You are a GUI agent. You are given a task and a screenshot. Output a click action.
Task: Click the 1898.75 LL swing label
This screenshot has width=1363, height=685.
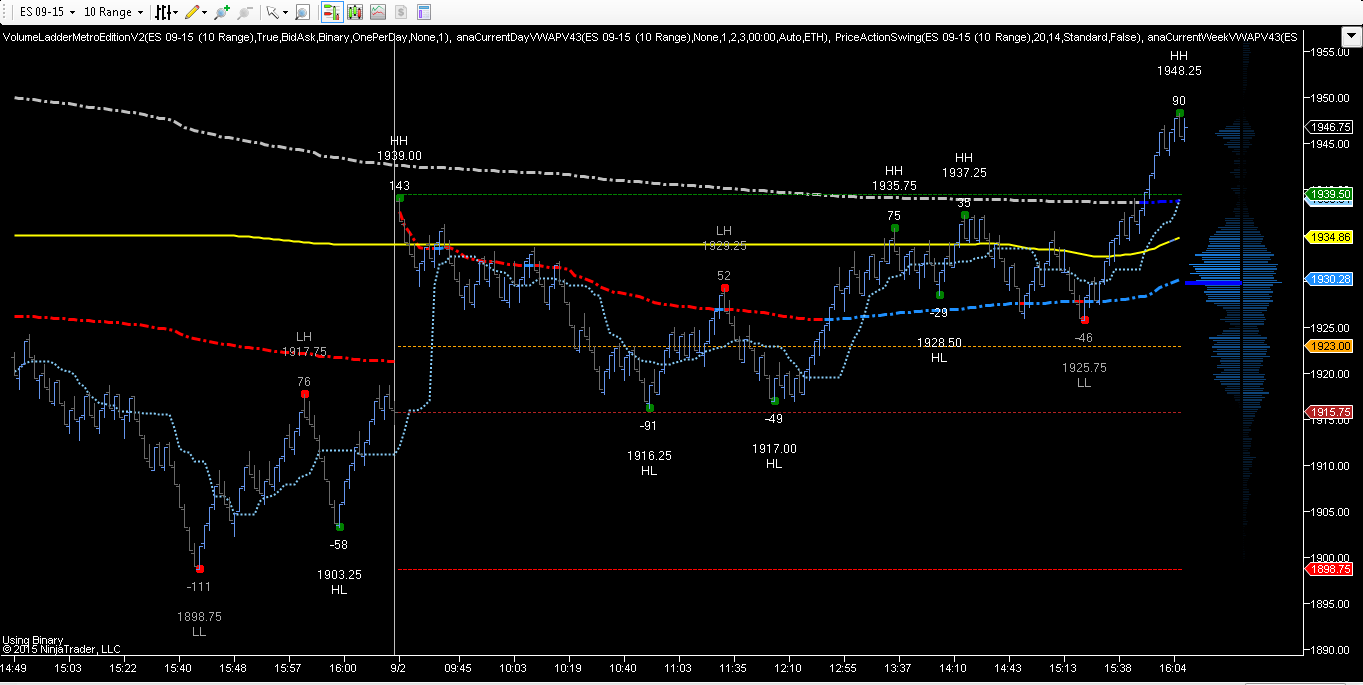click(199, 624)
